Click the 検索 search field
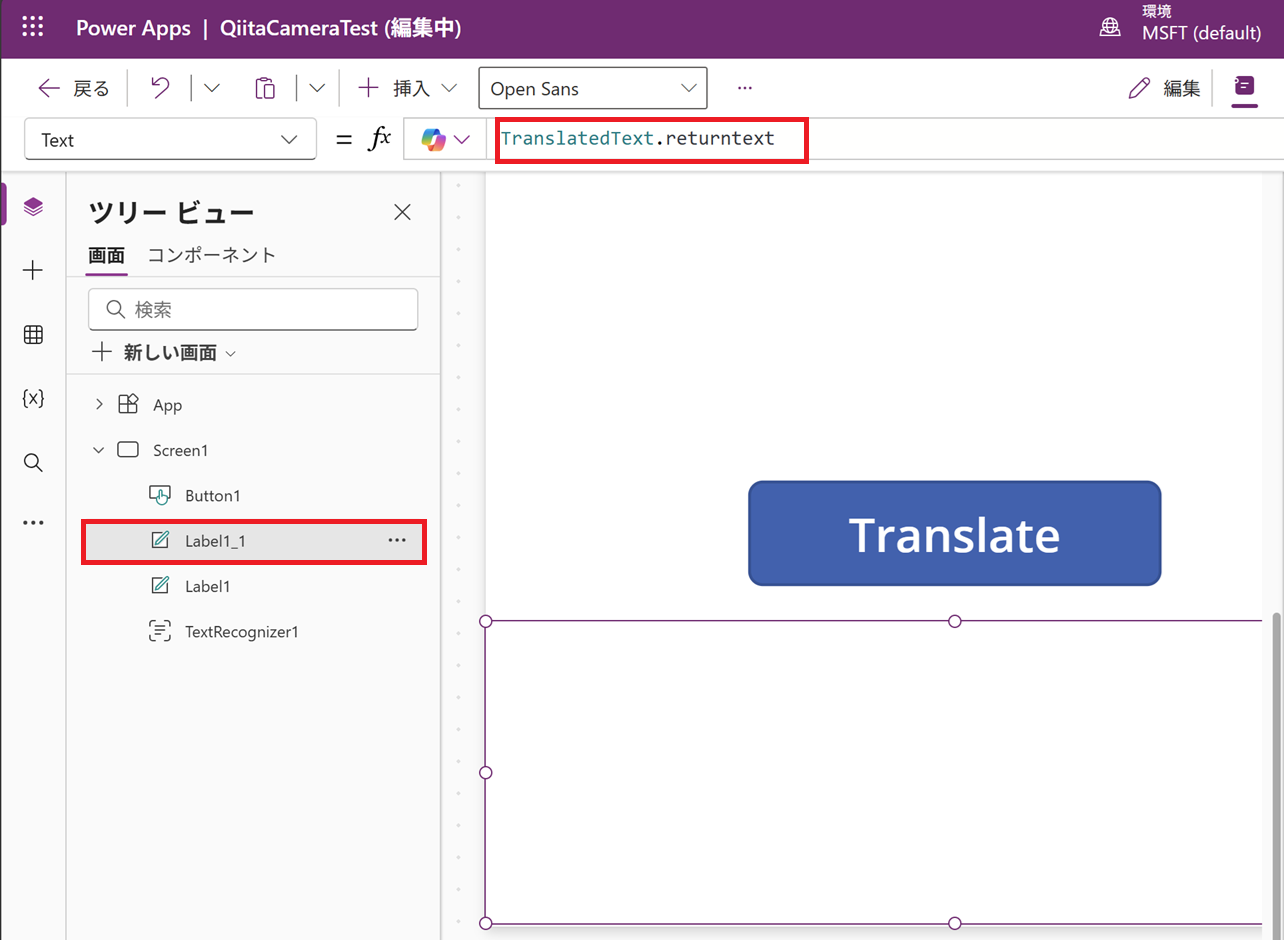 point(253,310)
